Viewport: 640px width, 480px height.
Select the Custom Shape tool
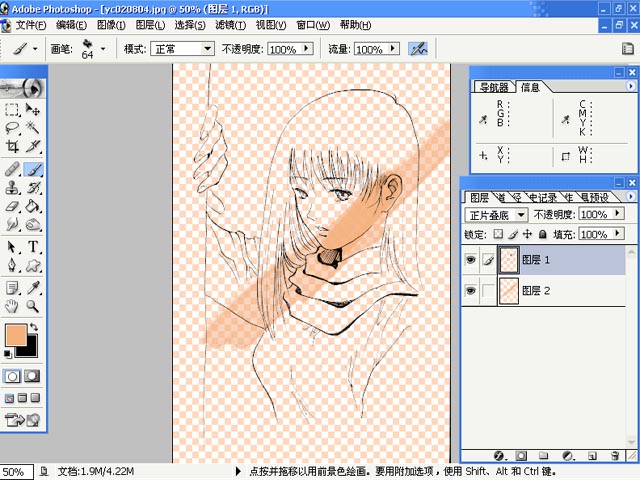point(33,265)
